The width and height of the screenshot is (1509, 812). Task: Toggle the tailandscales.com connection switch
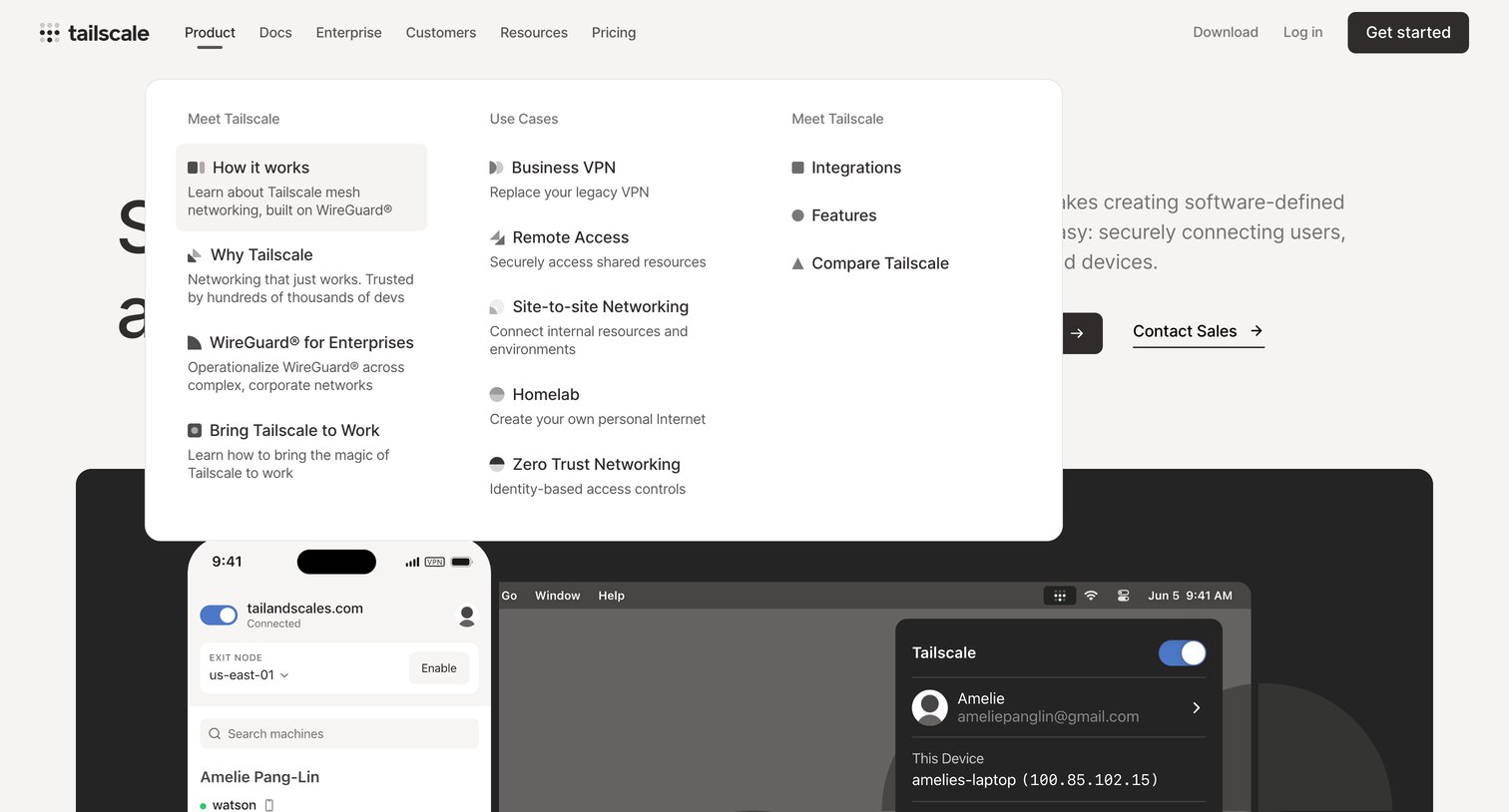[x=219, y=615]
